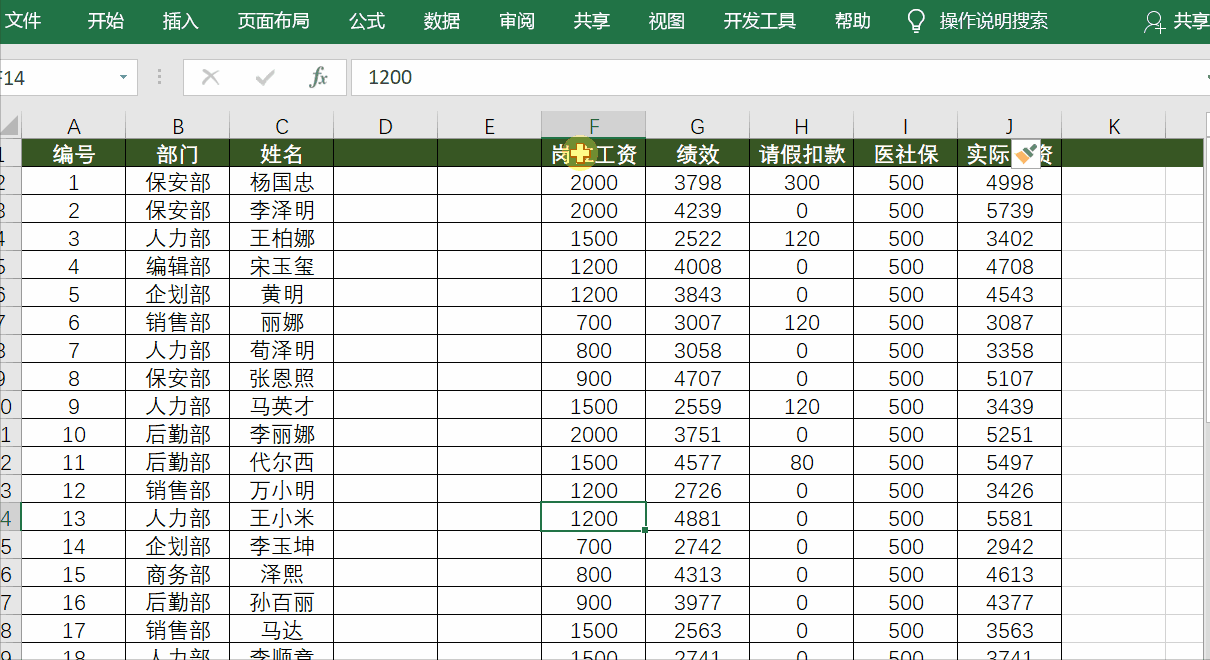Select the name cell 万小明

[282, 490]
